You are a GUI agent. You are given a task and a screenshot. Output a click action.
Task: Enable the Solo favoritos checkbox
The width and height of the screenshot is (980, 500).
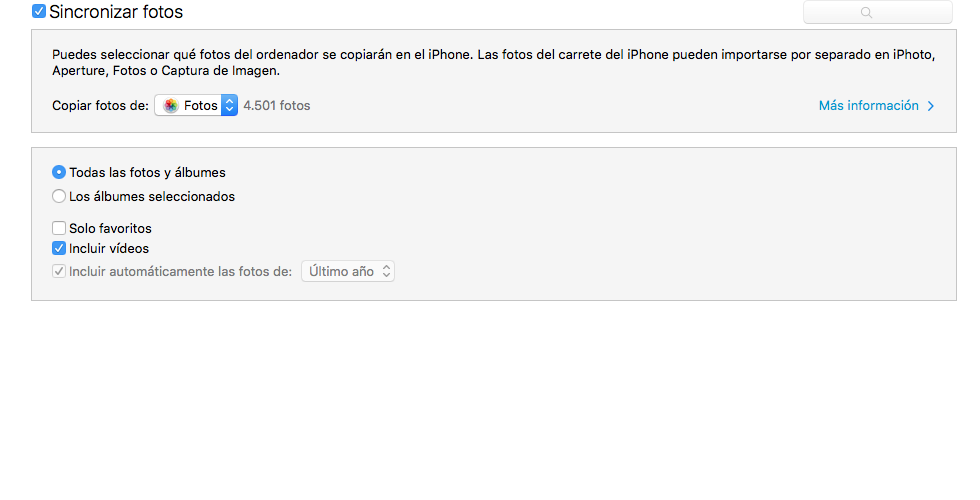pyautogui.click(x=59, y=228)
